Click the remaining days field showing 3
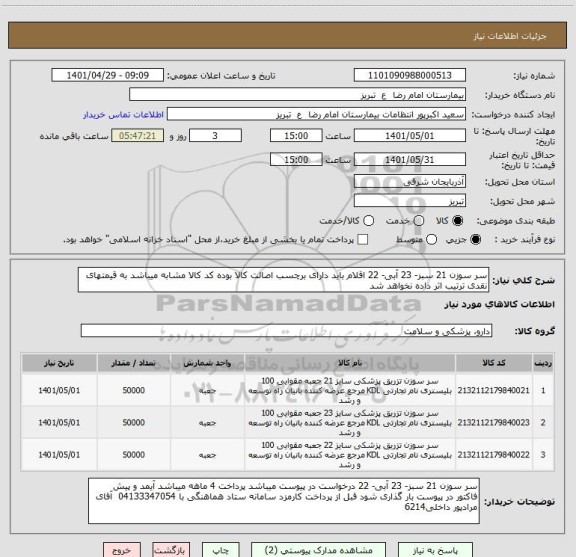Screen dimensions: 576x557 point(215,136)
